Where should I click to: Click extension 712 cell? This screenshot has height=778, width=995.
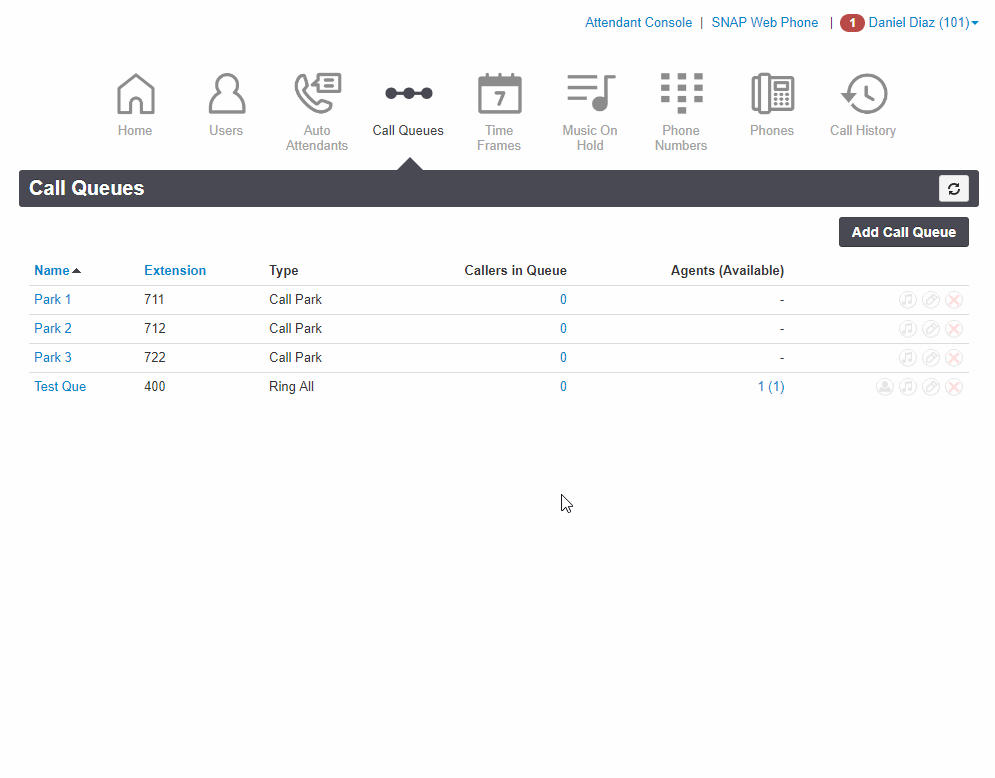click(155, 329)
